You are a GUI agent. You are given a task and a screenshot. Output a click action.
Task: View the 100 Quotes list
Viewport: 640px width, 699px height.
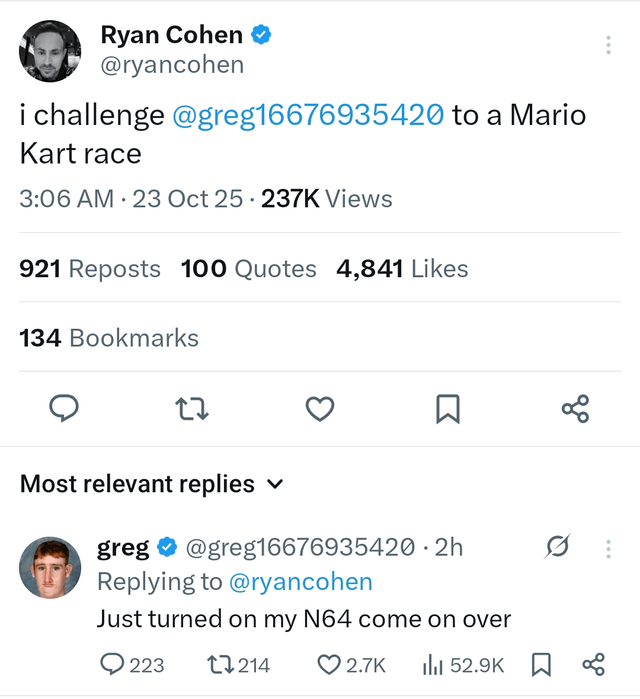coord(248,269)
